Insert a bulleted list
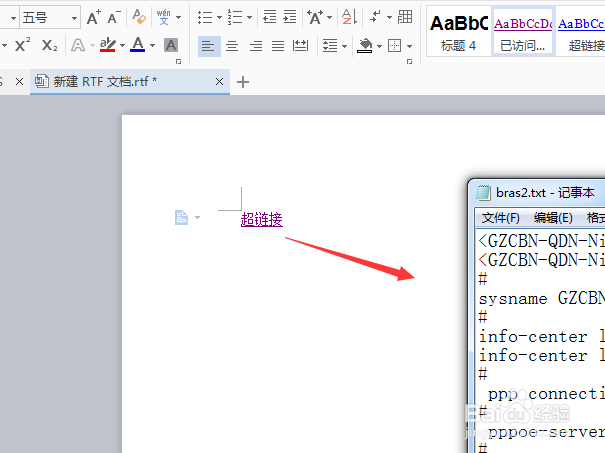605x453 pixels. (205, 17)
